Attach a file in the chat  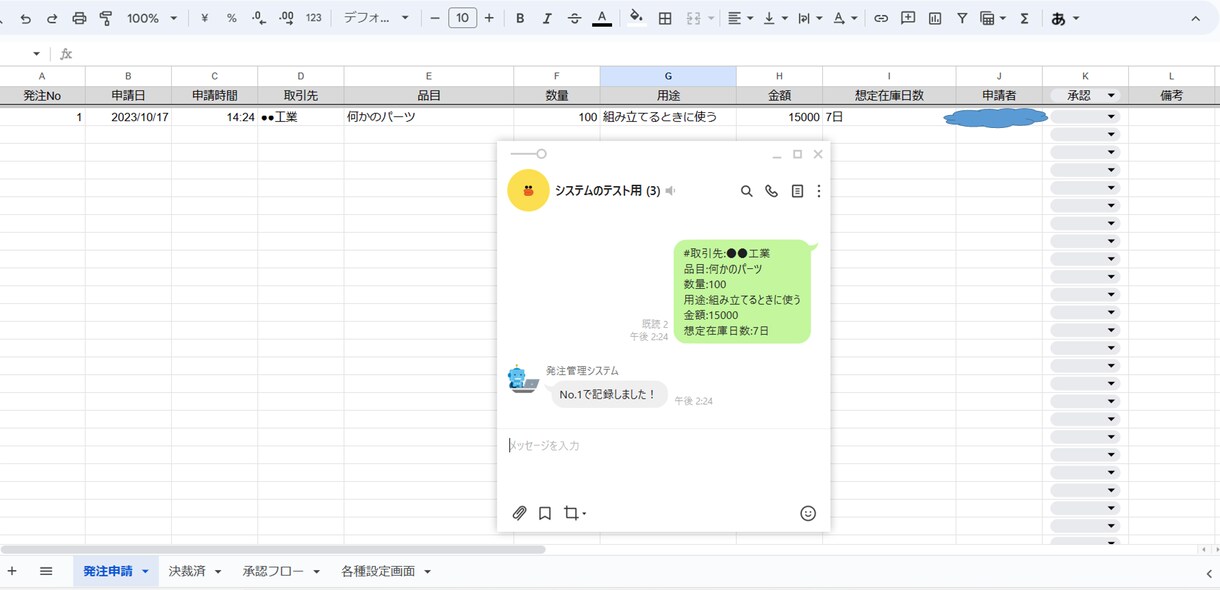click(519, 513)
